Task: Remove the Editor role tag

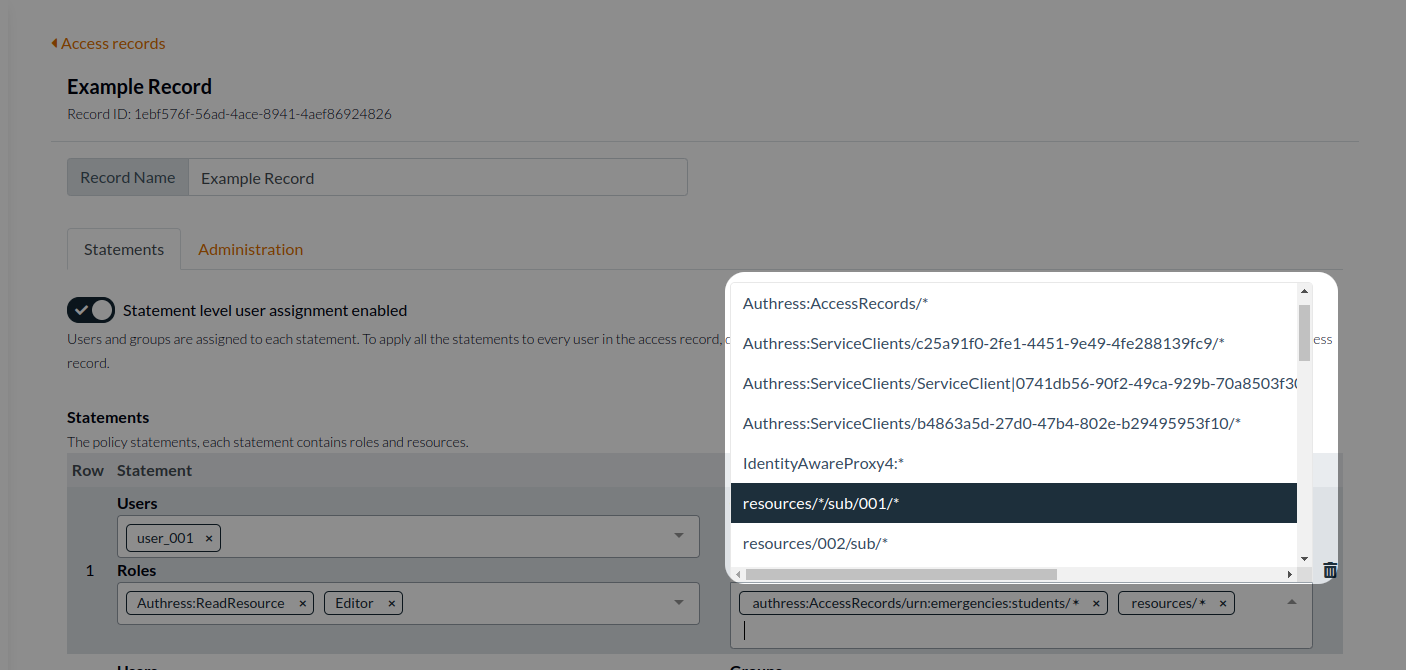Action: (x=391, y=602)
